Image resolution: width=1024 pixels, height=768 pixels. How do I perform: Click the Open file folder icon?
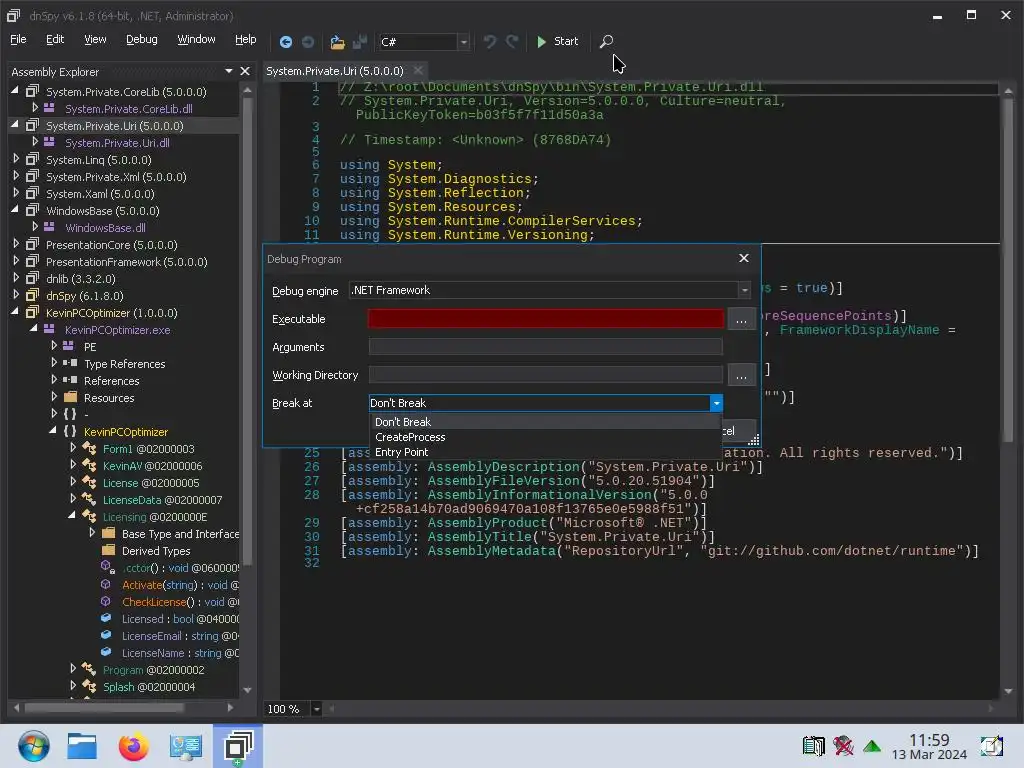point(337,42)
